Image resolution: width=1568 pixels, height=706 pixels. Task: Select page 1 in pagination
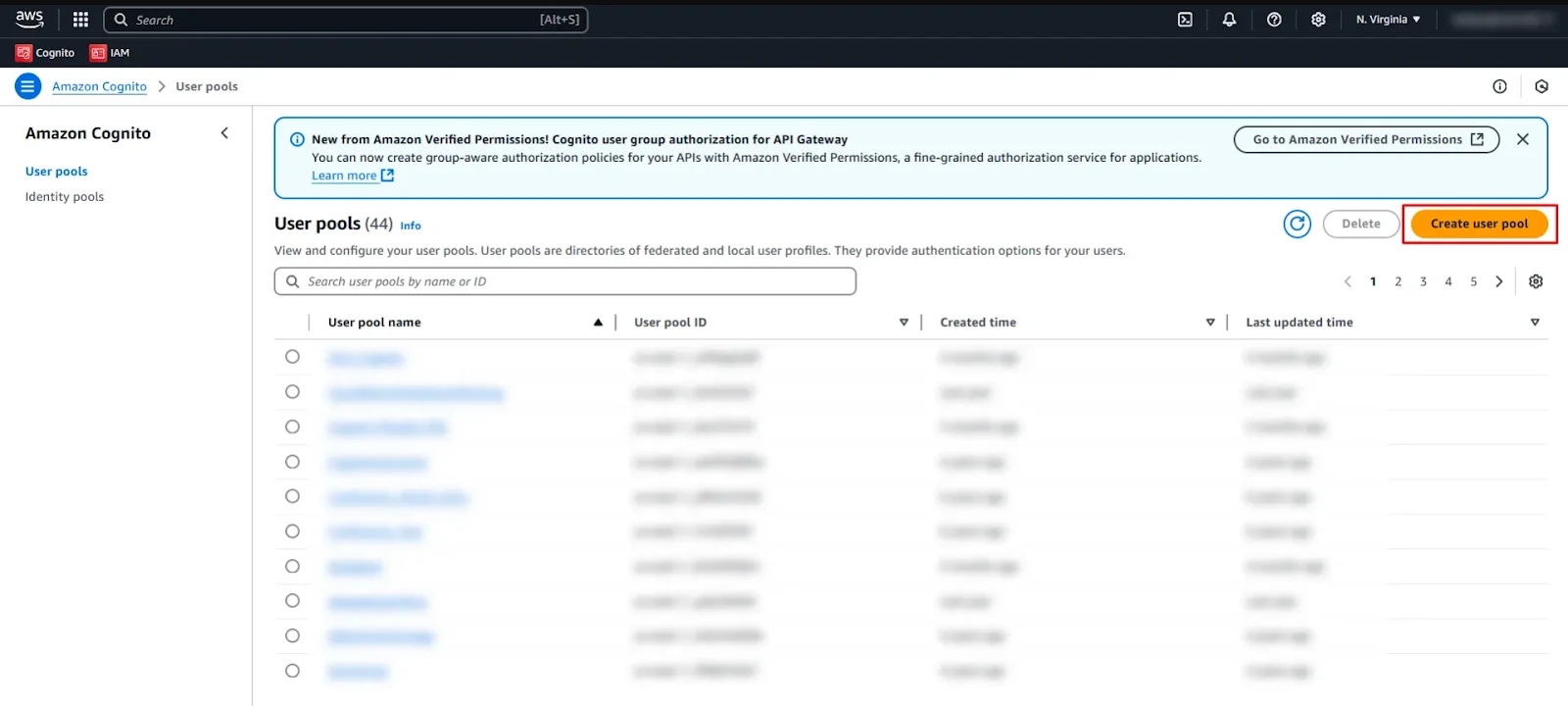(1373, 281)
